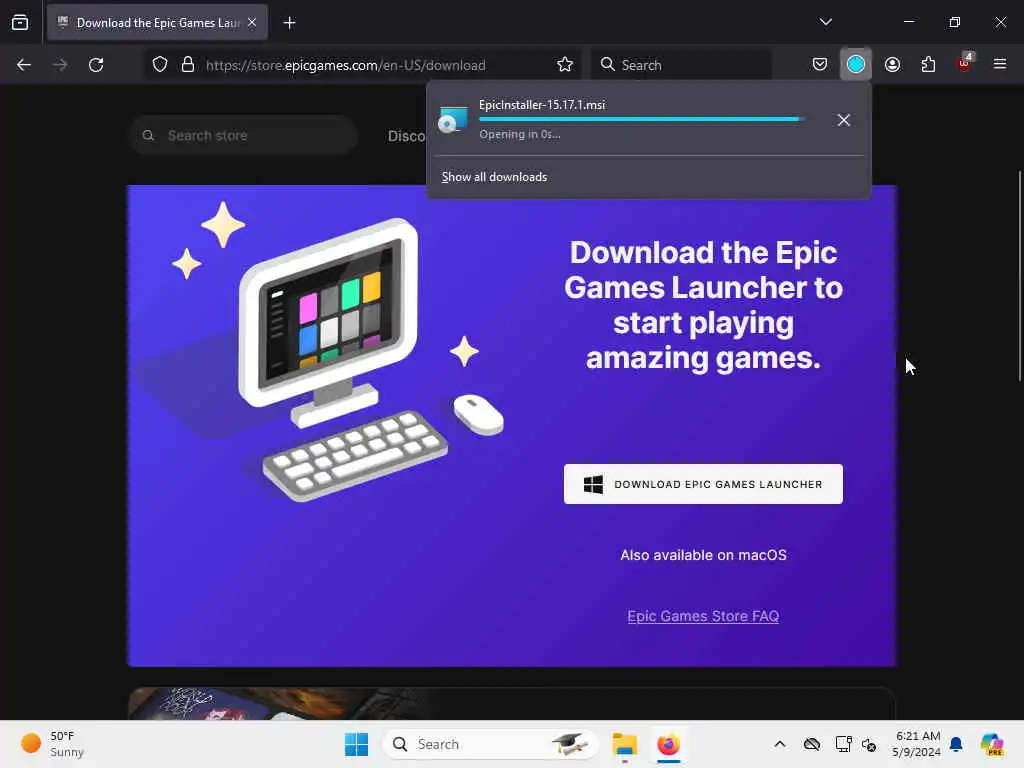The image size is (1024, 768).
Task: Bookmark this page with the star
Action: 565,65
